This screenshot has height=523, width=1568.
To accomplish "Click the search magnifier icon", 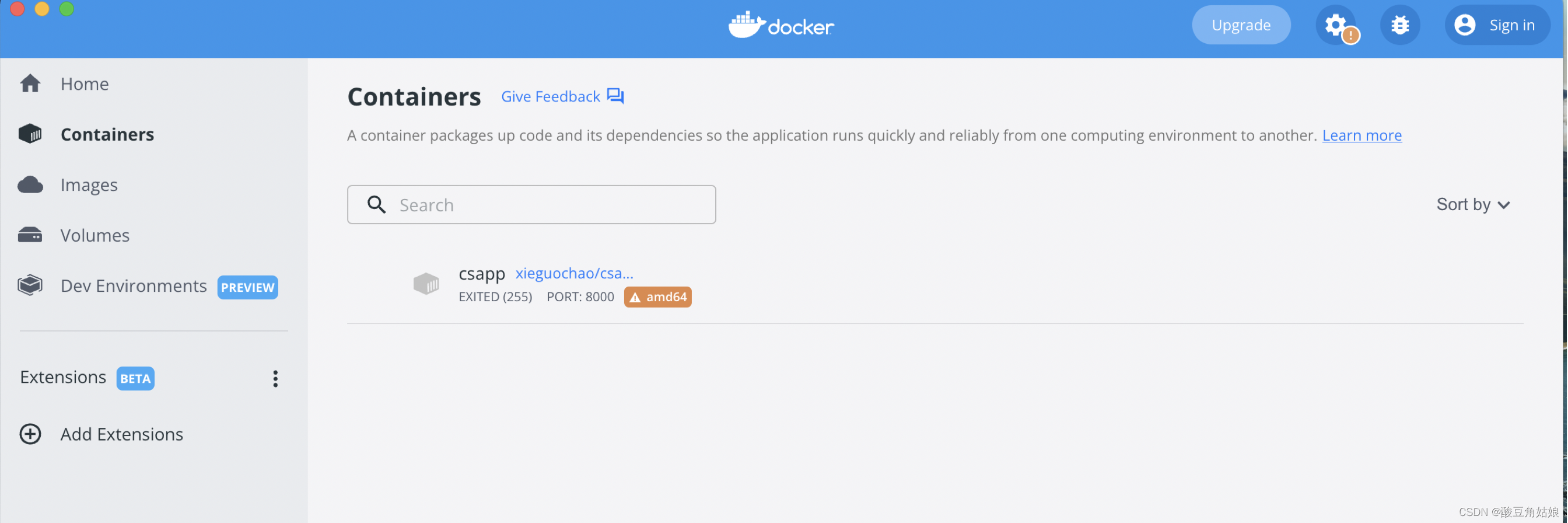I will click(x=377, y=204).
